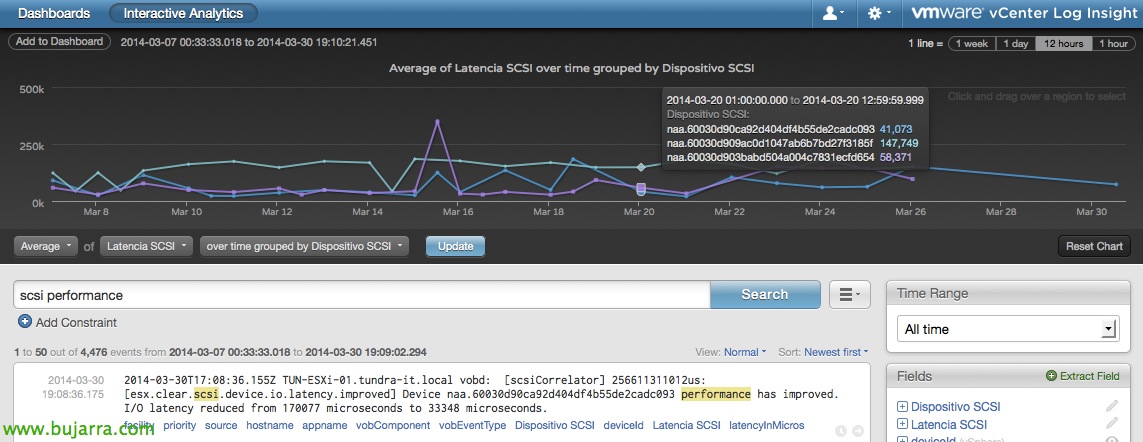The height and width of the screenshot is (442, 1143).
Task: Open the Latencia SCSI chart field dropdown
Action: click(x=147, y=247)
